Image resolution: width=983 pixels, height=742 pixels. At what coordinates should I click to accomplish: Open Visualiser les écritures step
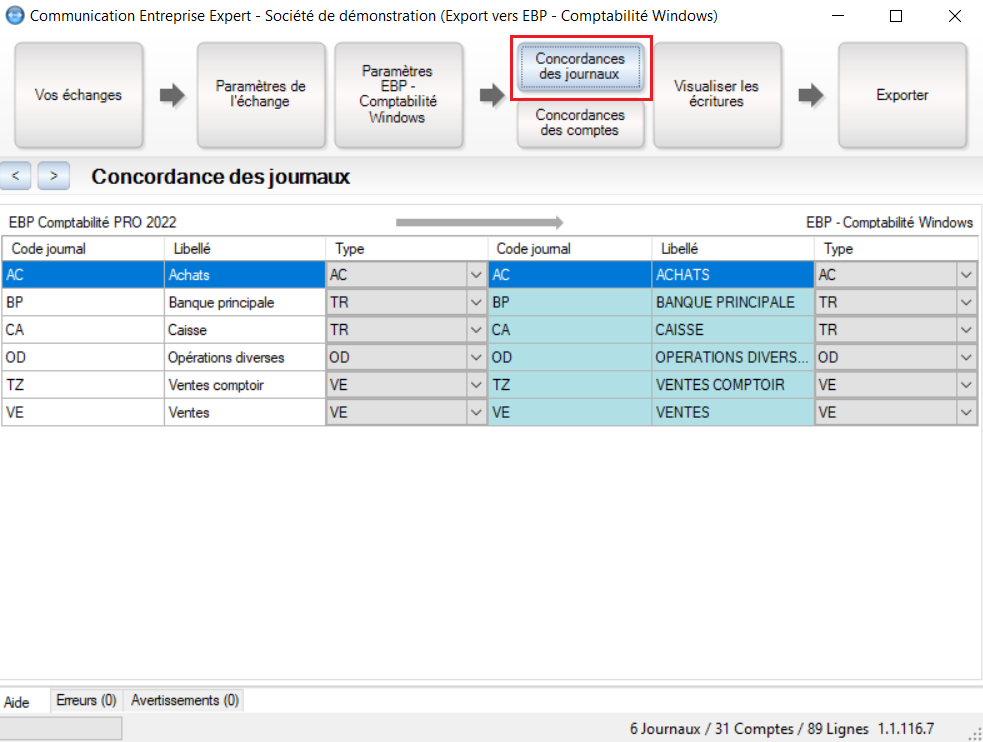[717, 95]
